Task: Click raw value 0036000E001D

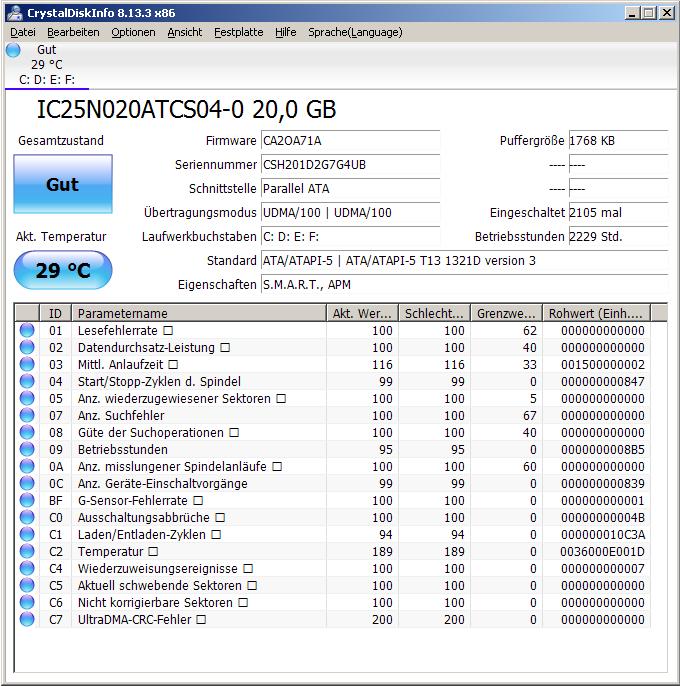Action: [602, 551]
